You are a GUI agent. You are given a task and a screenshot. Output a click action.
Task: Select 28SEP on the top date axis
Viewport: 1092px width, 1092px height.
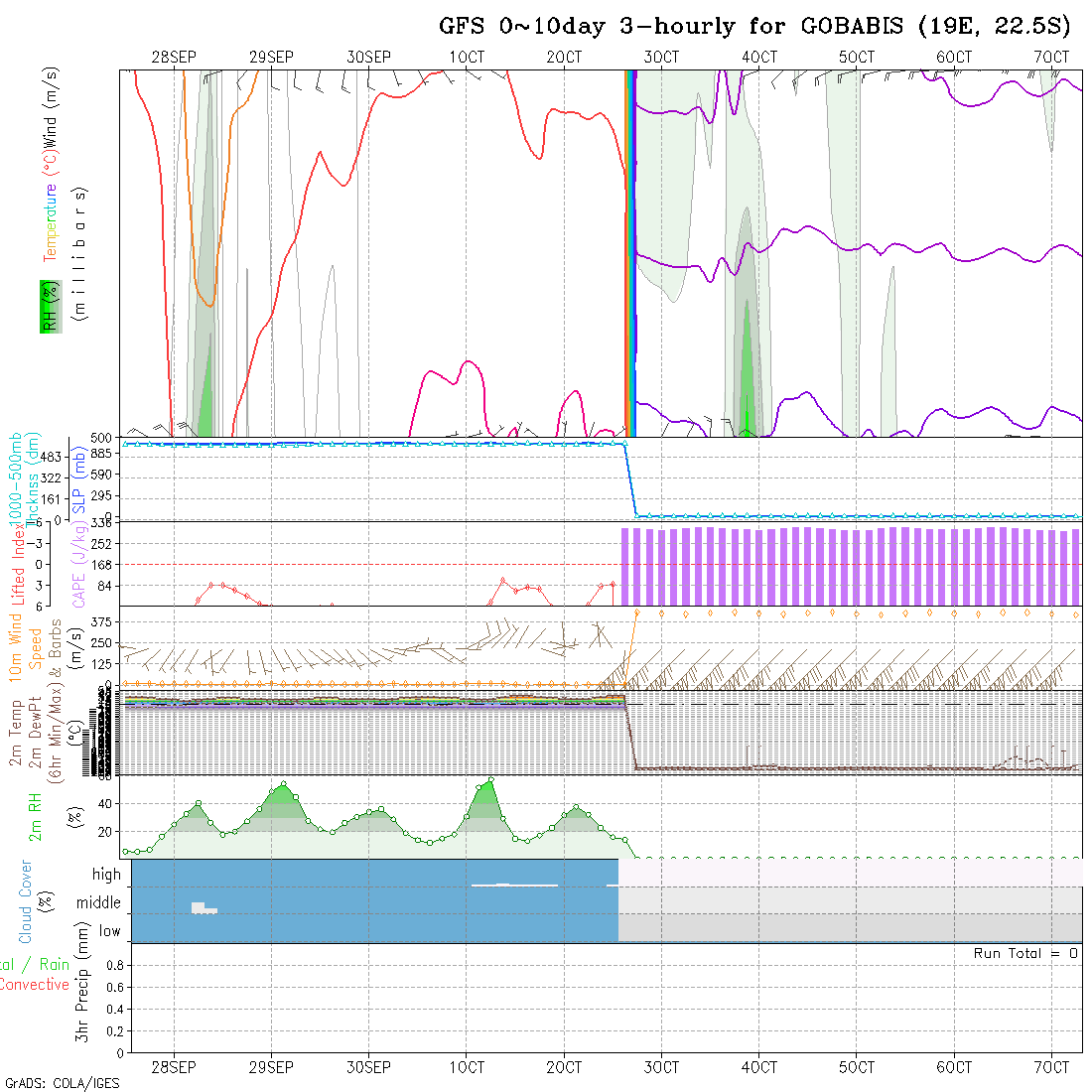click(174, 58)
